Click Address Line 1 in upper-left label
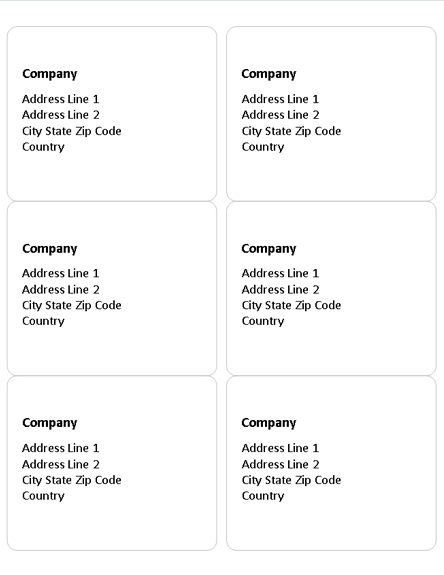 click(x=60, y=99)
